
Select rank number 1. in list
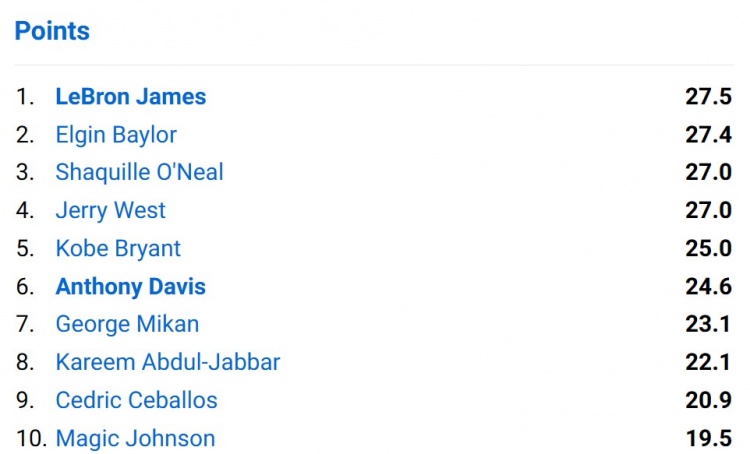25,97
